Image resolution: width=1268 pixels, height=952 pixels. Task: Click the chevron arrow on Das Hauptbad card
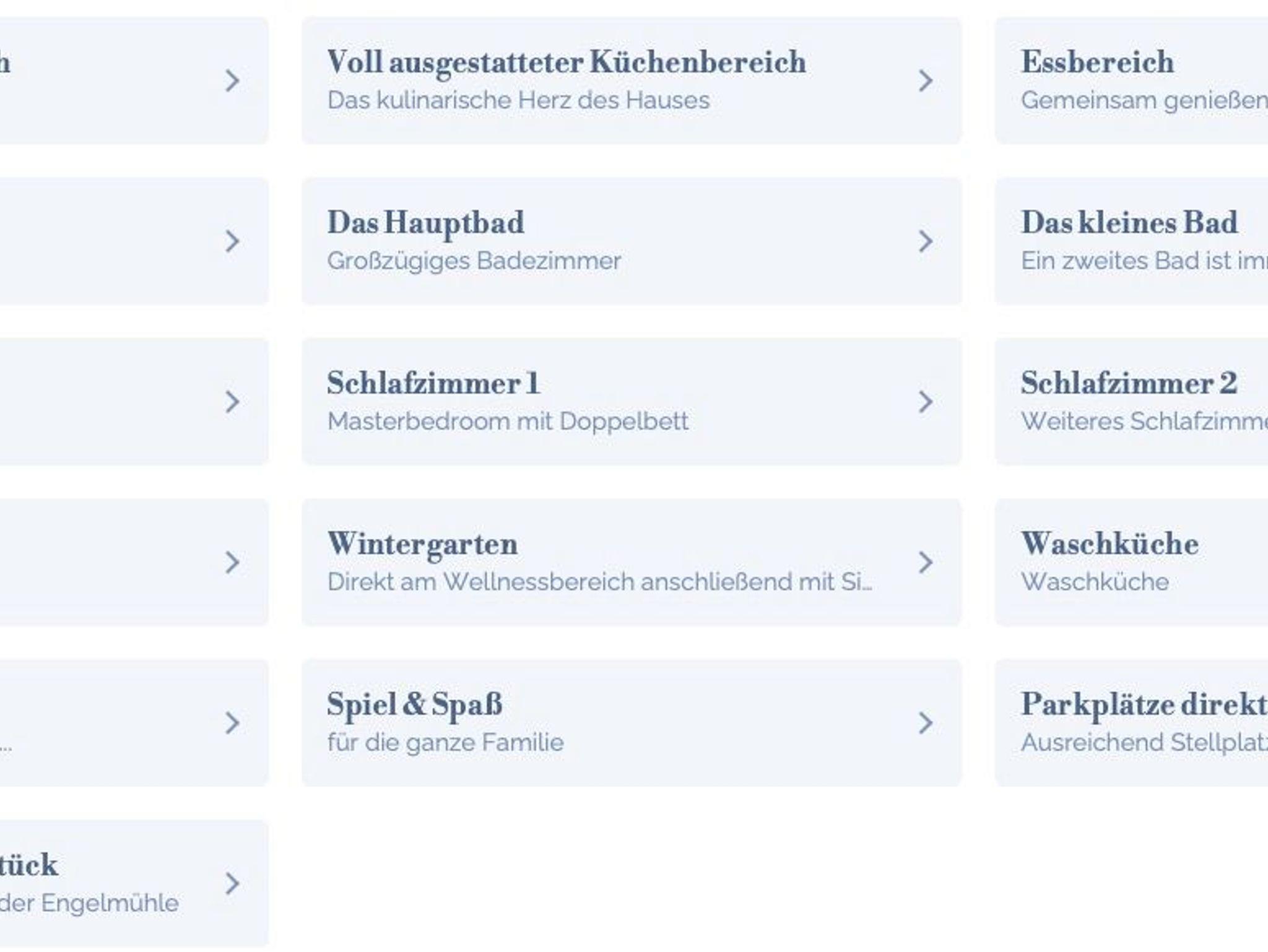coord(926,241)
